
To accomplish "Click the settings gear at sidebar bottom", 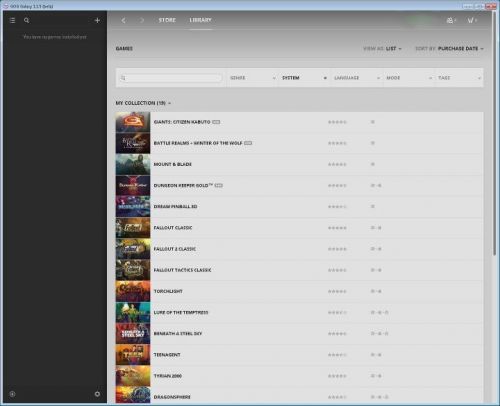I will coord(97,394).
